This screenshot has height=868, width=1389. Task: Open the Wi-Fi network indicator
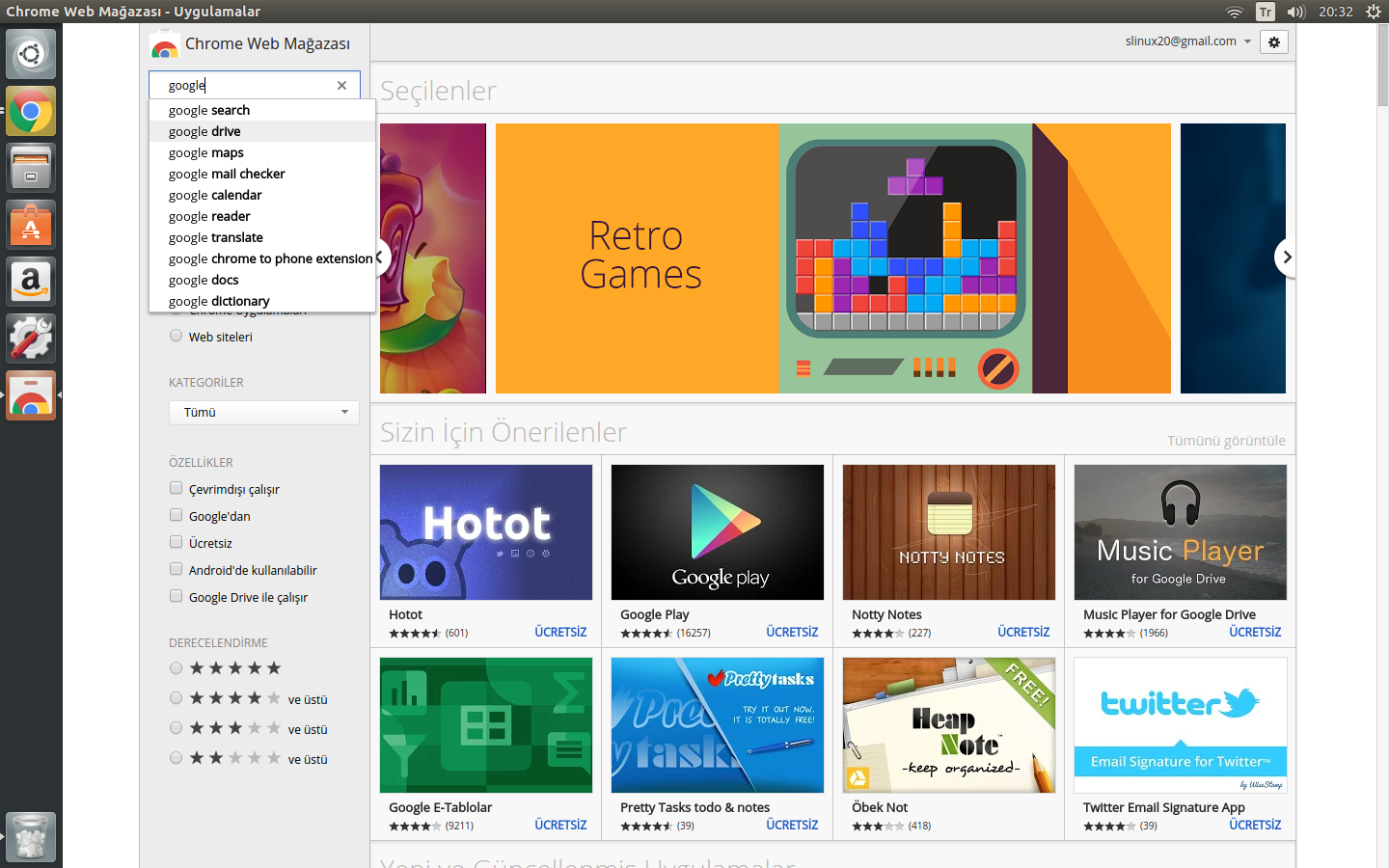point(1235,12)
